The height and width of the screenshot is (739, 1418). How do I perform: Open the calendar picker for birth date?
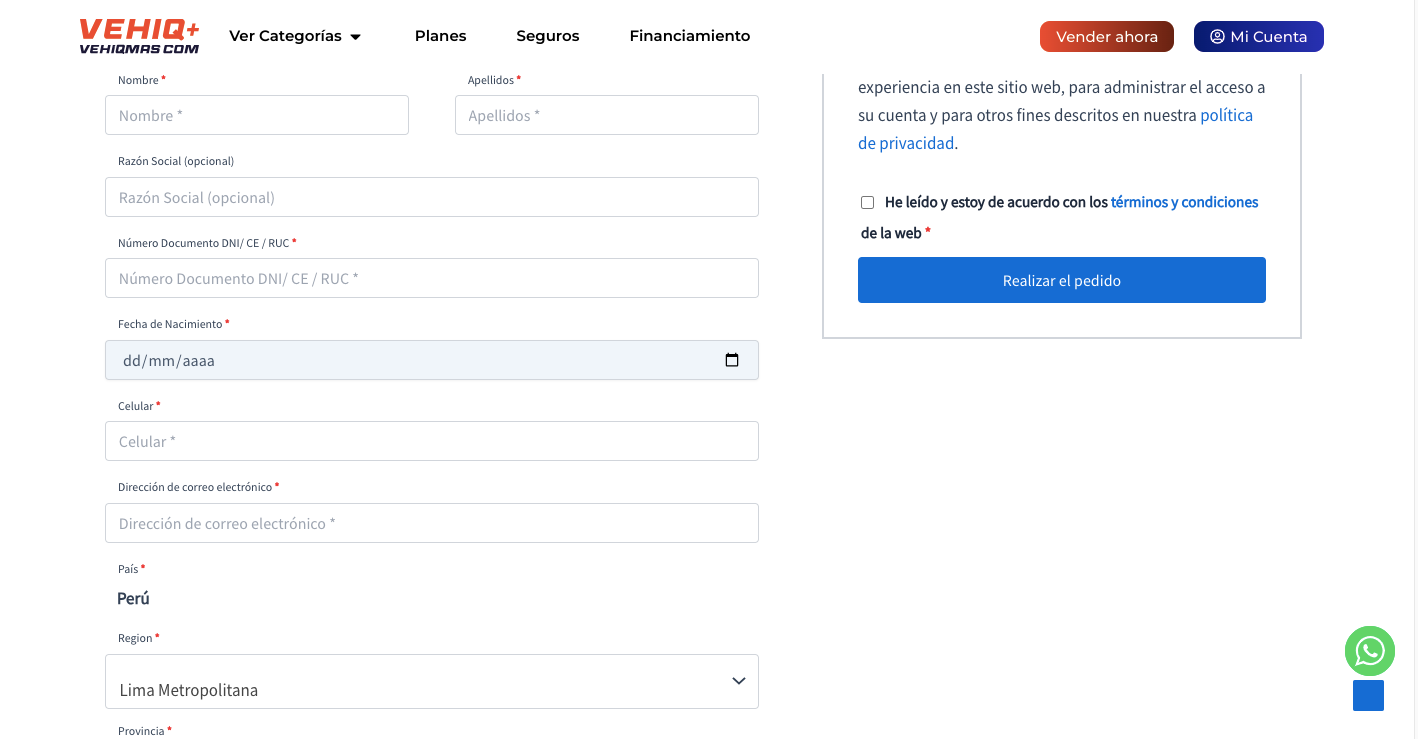coord(732,360)
